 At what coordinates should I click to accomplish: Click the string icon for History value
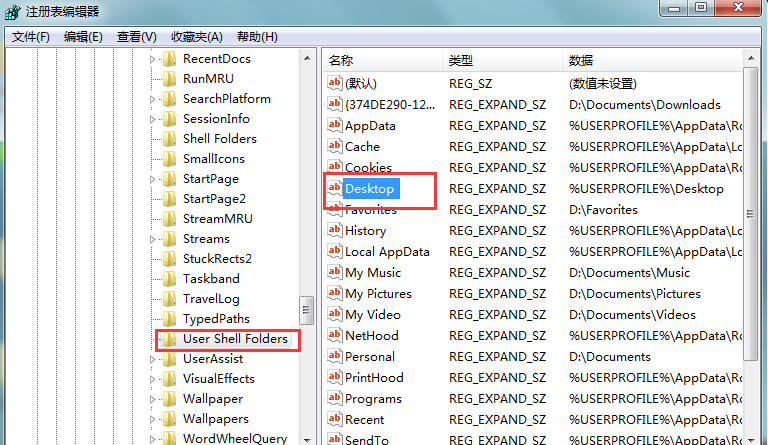coord(335,230)
